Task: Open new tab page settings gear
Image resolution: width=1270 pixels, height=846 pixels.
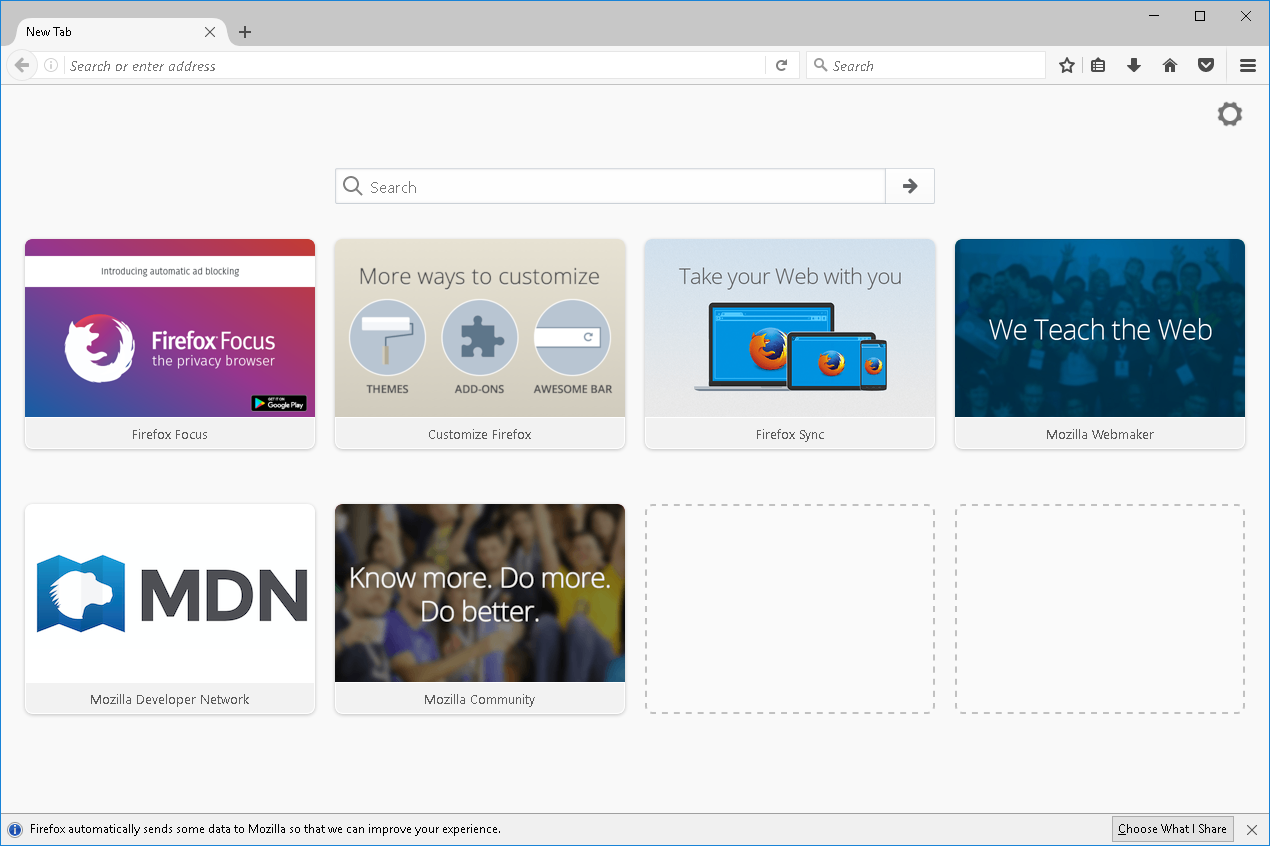Action: (1230, 114)
